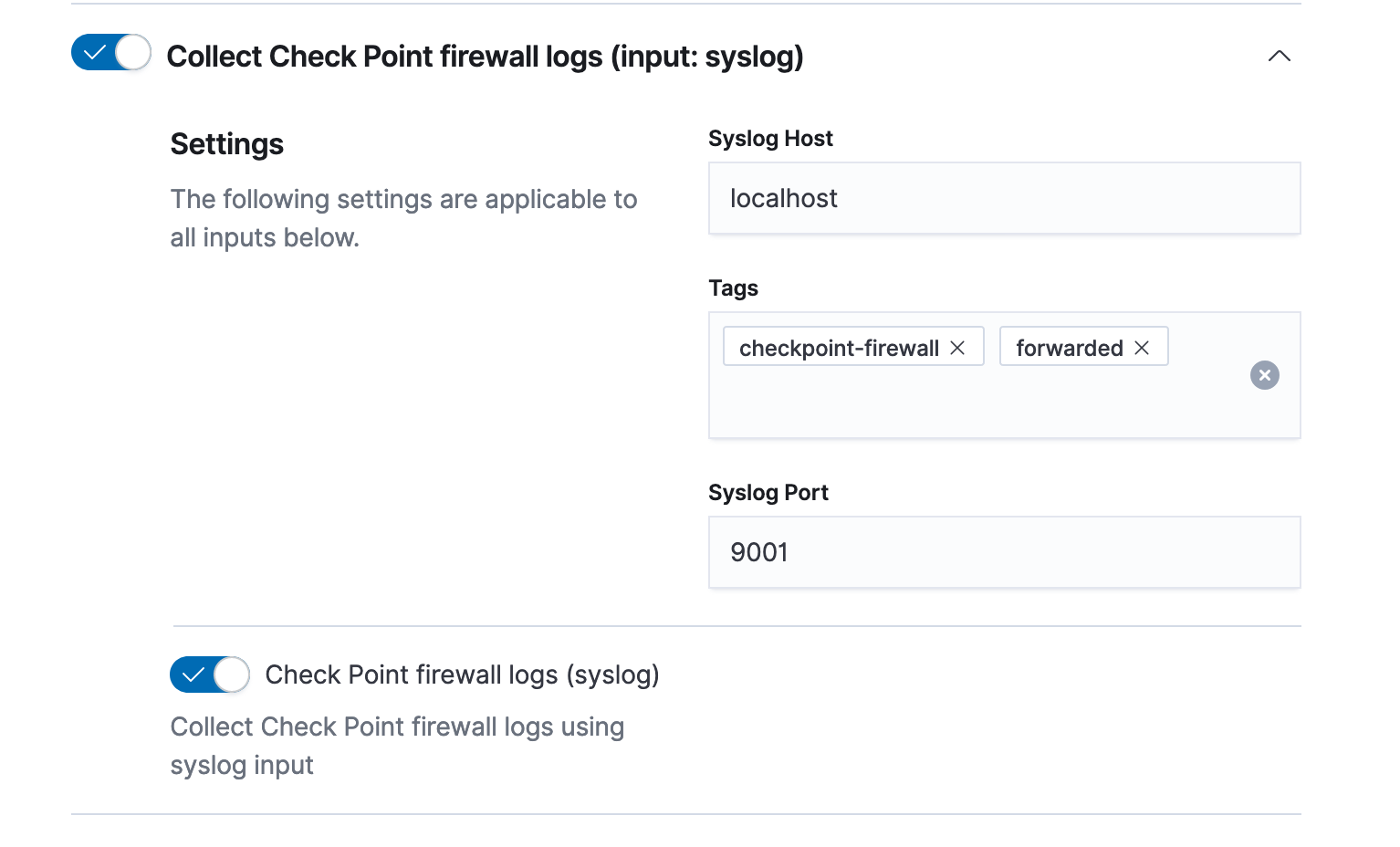This screenshot has height=847, width=1400.
Task: Click the Settings heading
Action: click(x=226, y=144)
